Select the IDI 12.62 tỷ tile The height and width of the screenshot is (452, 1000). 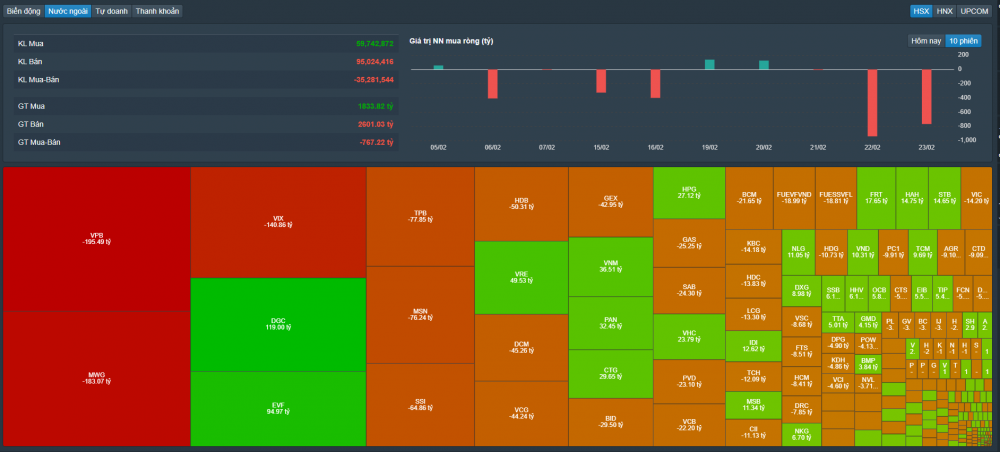pos(753,346)
